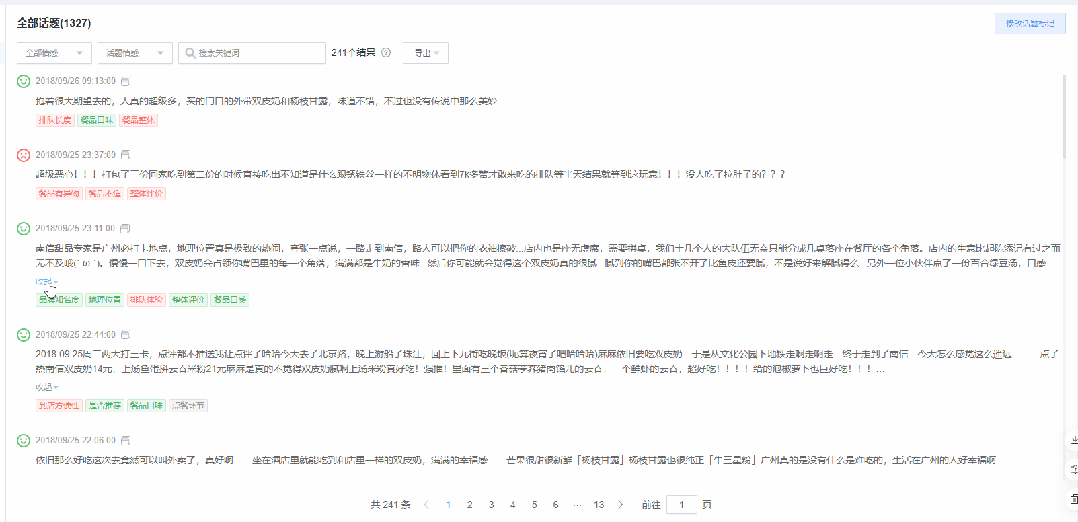Viewport: 1078px width, 522px height.
Task: Click the pagination ellipsis to skip ahead
Action: point(576,505)
